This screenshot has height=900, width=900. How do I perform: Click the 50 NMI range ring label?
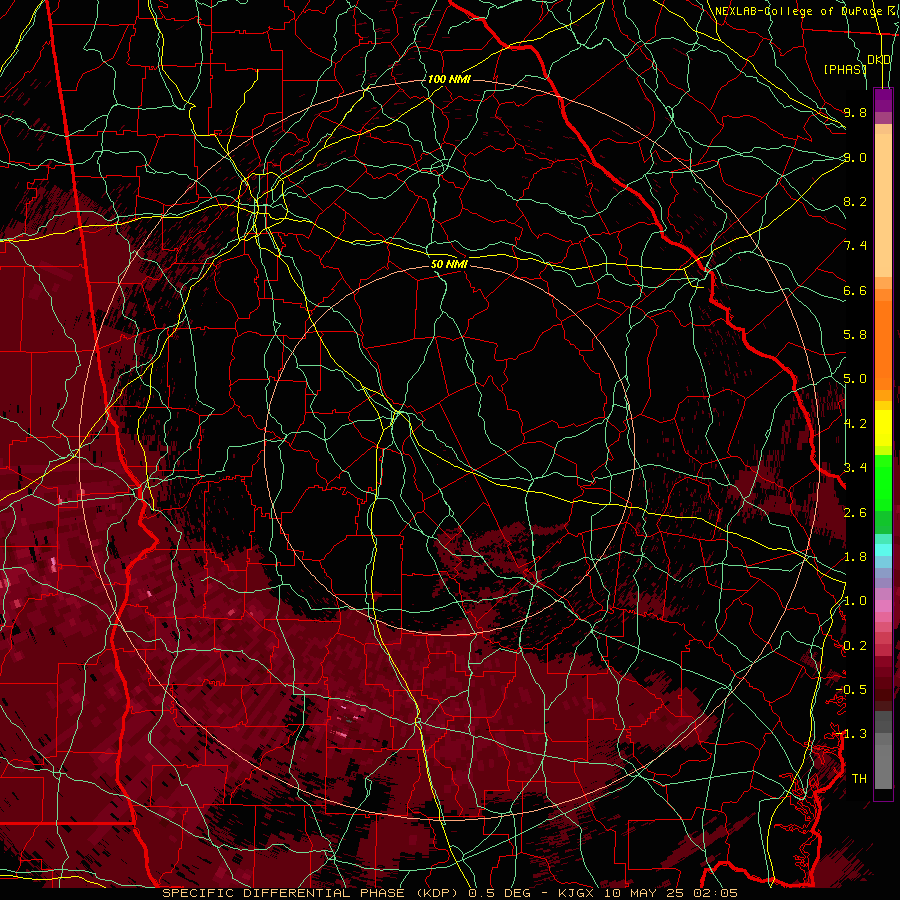click(449, 264)
